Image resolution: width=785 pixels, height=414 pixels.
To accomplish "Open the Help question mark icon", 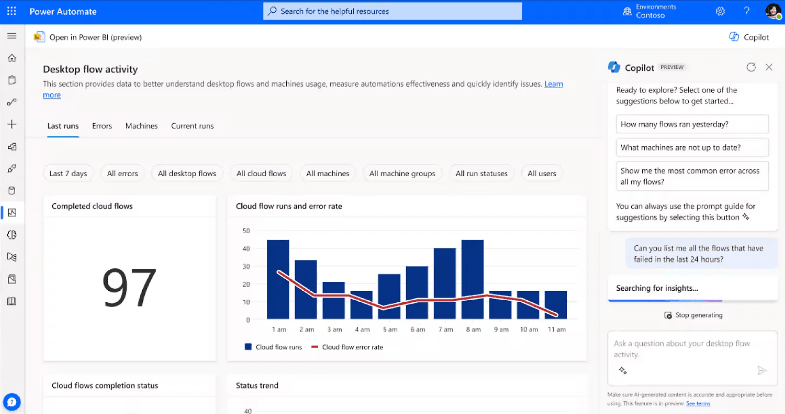I will 746,11.
